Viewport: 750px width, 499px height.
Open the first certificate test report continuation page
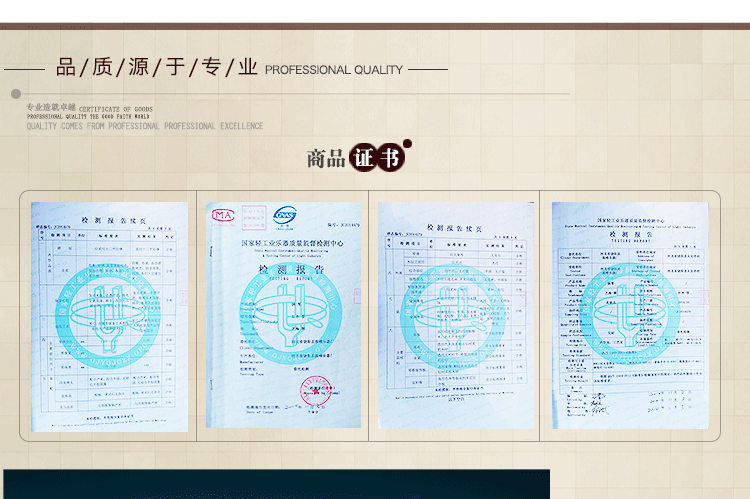[110, 317]
